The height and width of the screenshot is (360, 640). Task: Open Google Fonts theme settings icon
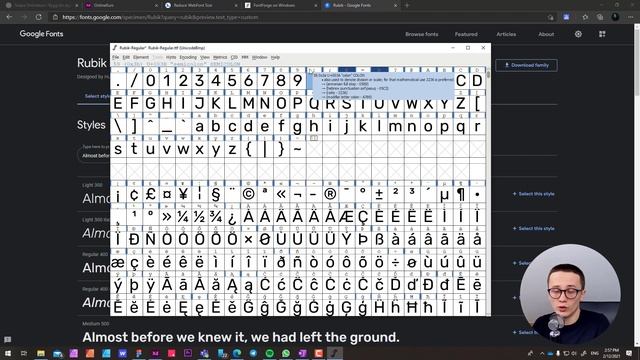578,34
